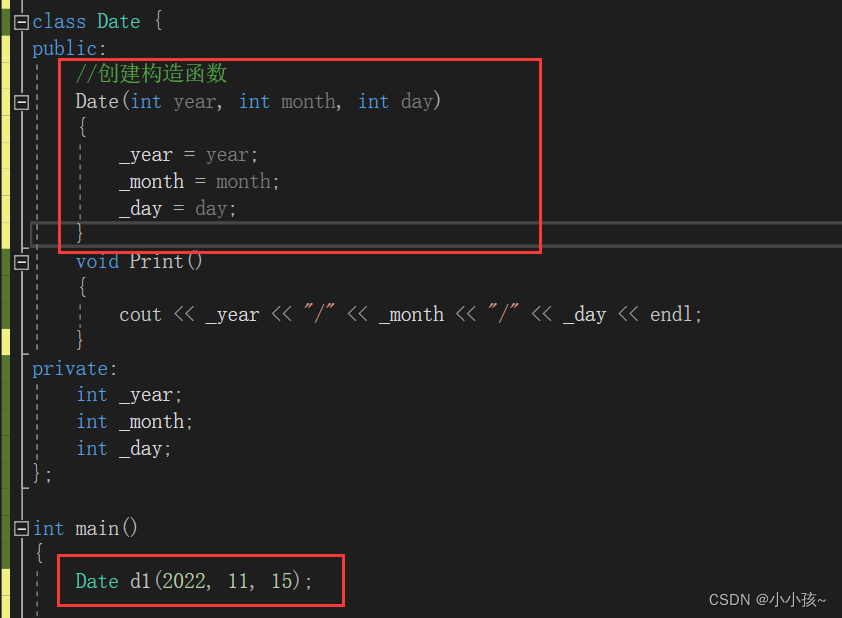The width and height of the screenshot is (842, 618).
Task: Click the 'Print' function name
Action: click(x=156, y=261)
